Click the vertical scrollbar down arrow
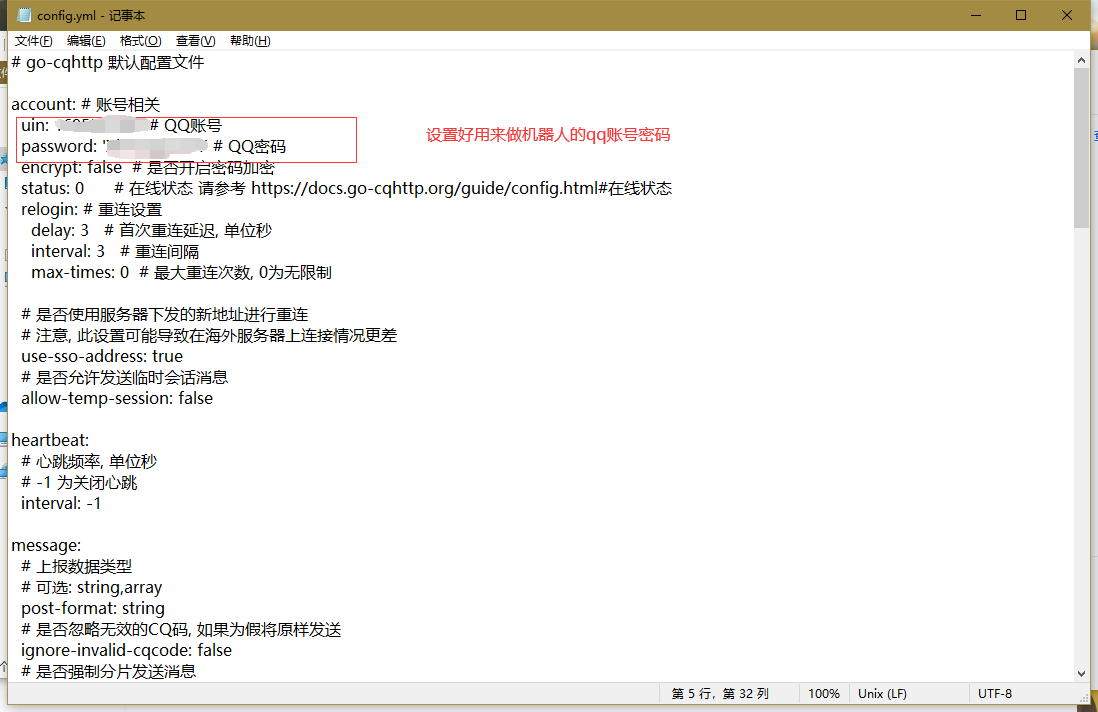Screen dimensions: 1098x712 point(1081,673)
